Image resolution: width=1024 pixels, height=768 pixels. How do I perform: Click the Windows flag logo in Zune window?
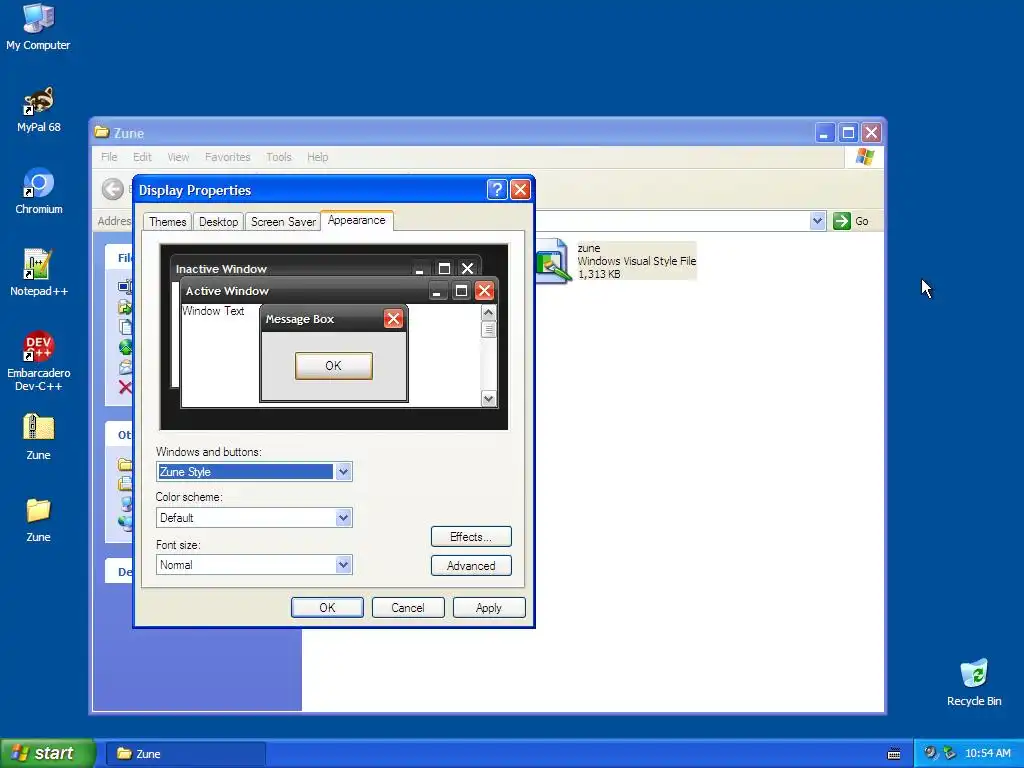(865, 157)
